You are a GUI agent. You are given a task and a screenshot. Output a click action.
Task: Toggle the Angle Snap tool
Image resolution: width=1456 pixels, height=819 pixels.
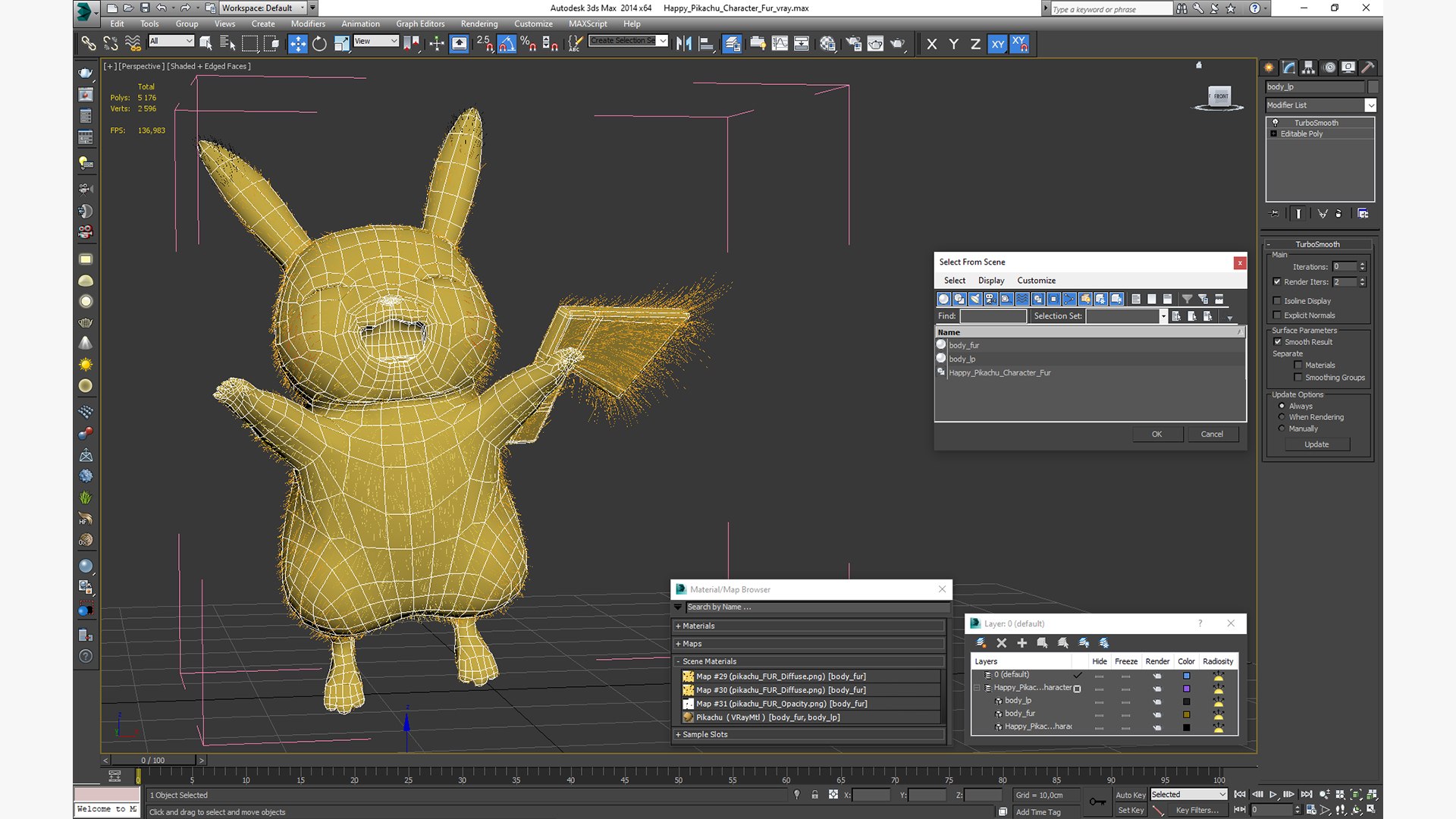(x=507, y=44)
